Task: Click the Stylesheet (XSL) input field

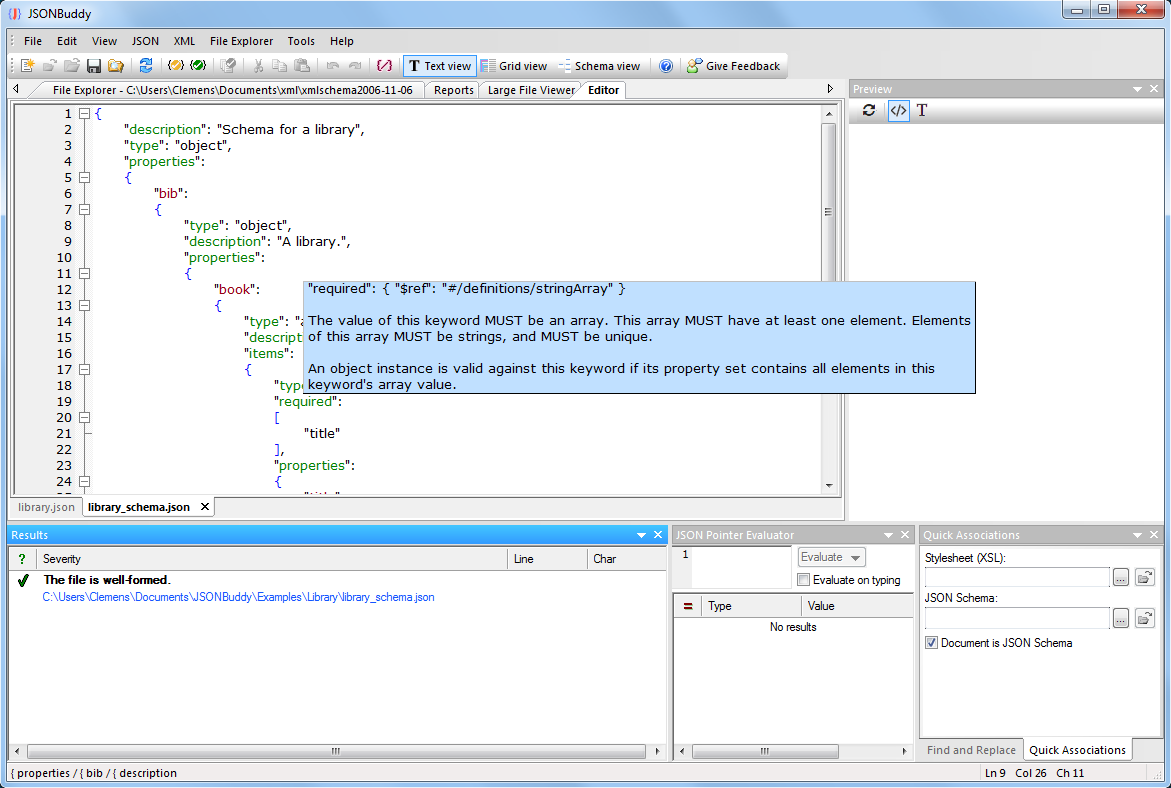Action: [1017, 577]
